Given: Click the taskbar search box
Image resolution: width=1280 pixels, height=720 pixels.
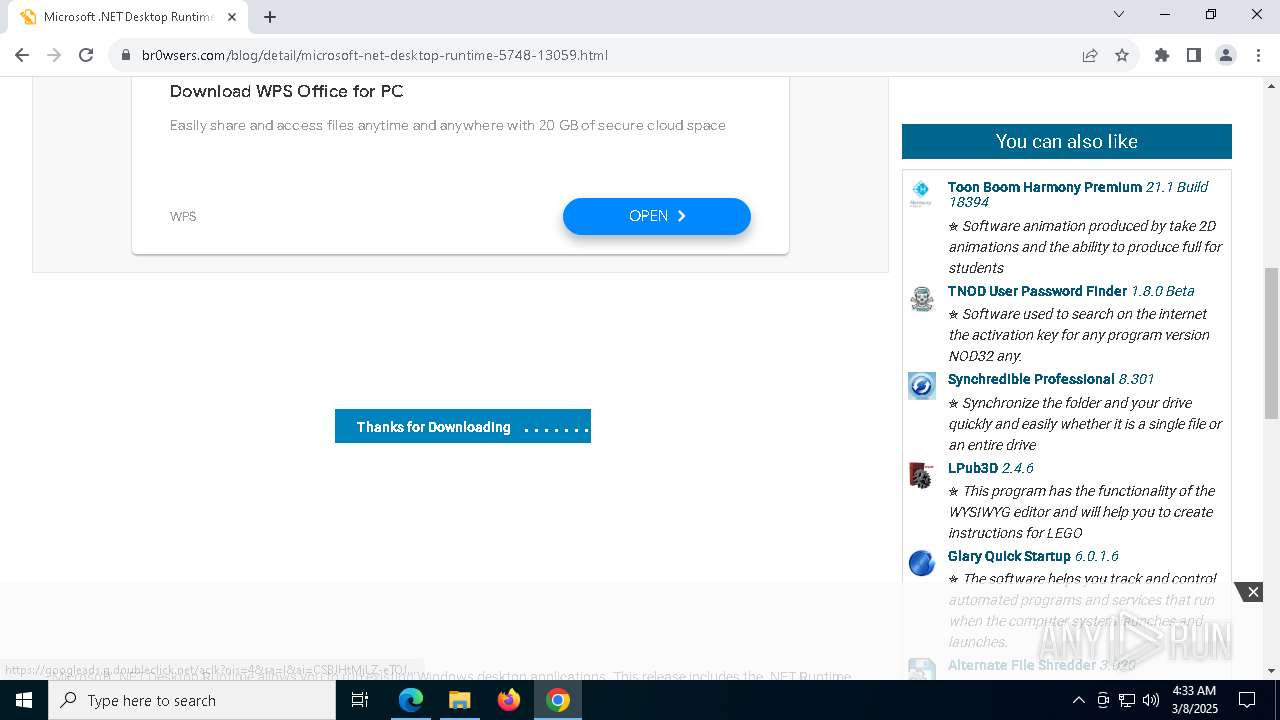Looking at the screenshot, I should click(192, 700).
